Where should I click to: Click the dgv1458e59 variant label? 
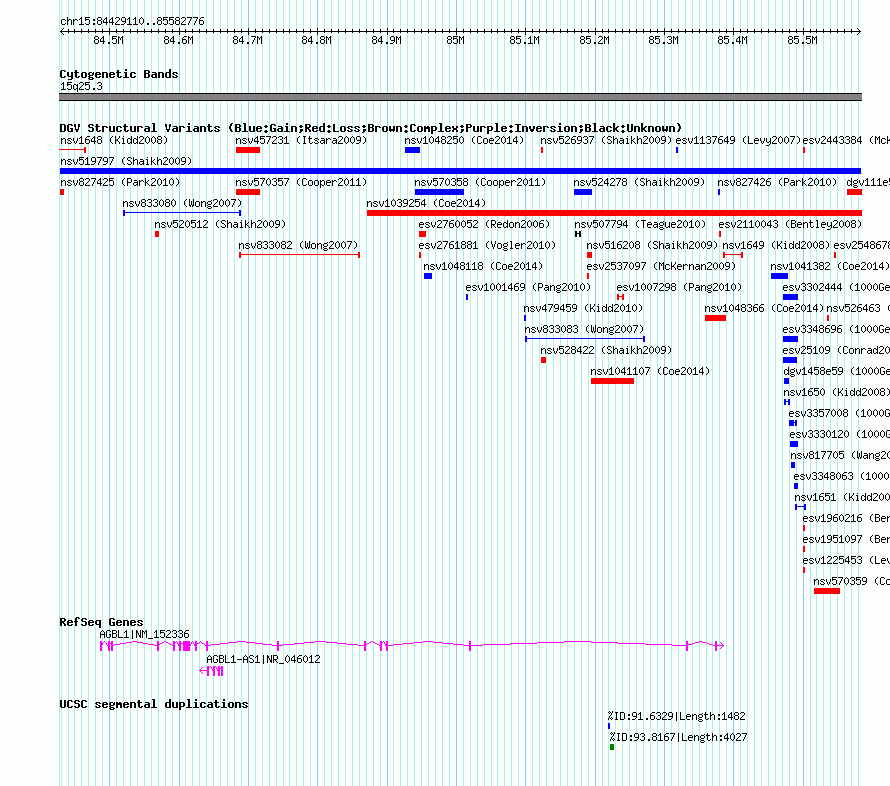tap(836, 371)
